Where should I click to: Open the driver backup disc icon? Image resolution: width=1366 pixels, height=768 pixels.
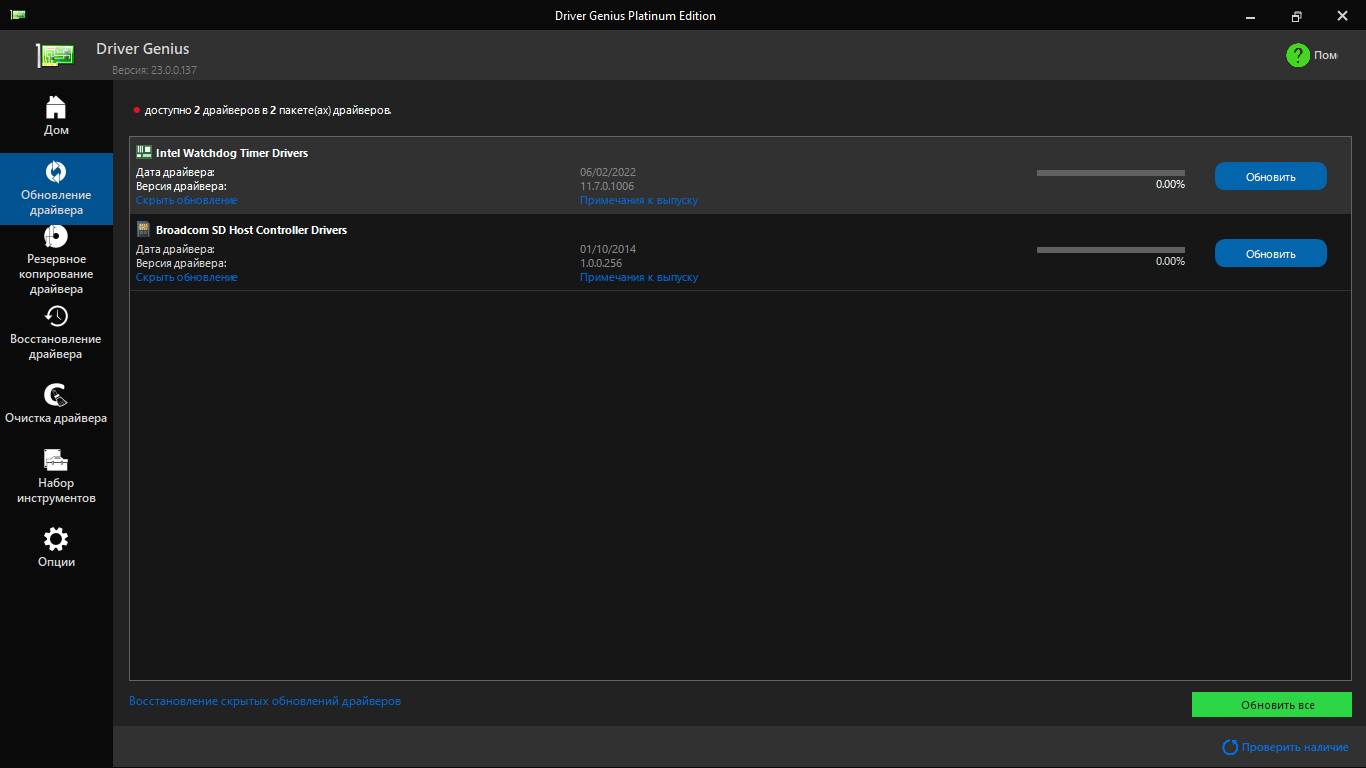56,236
